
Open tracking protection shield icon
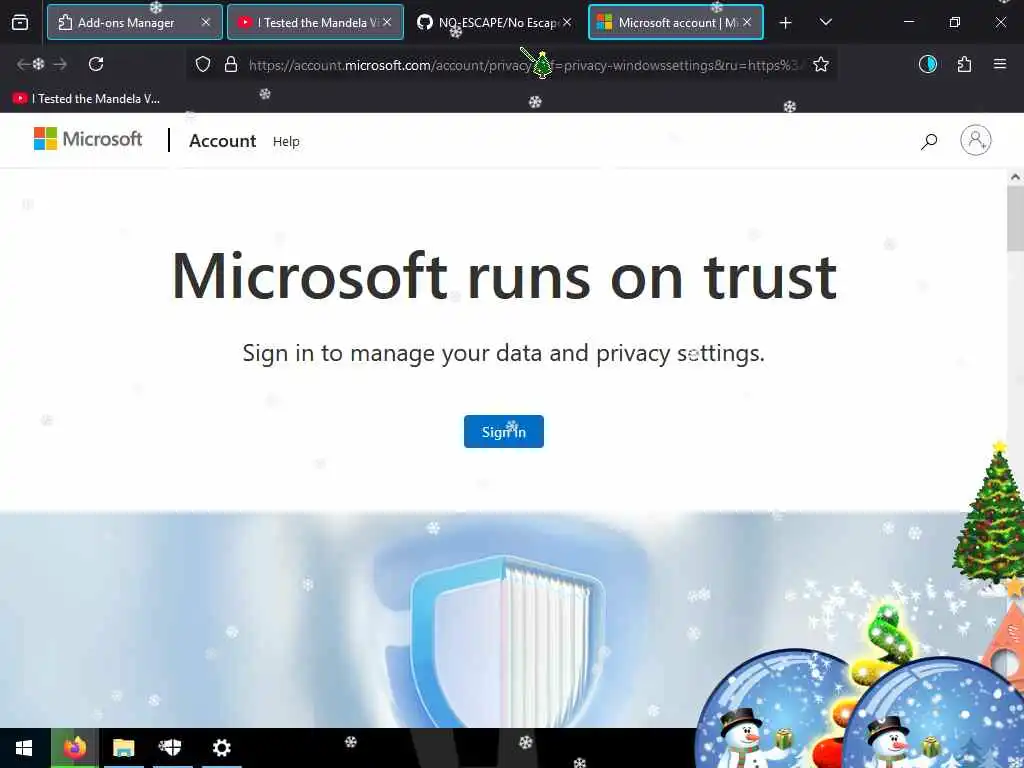pyautogui.click(x=203, y=64)
